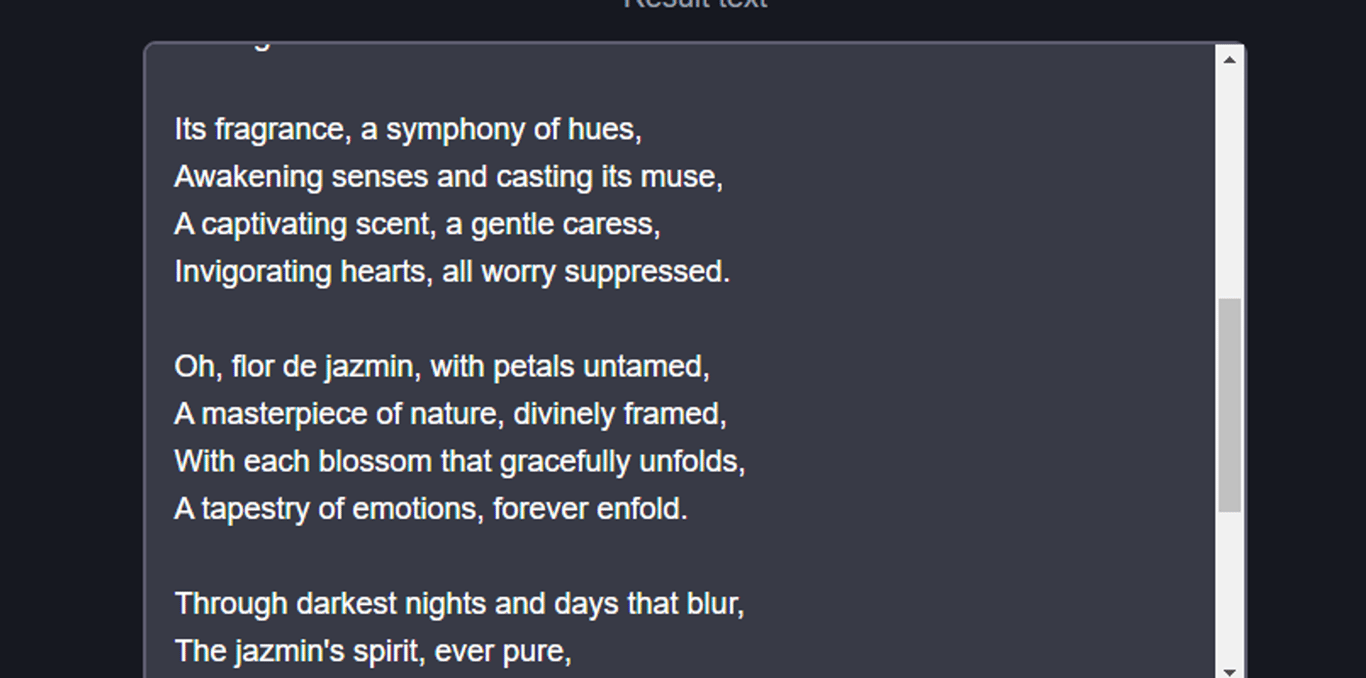Screen dimensions: 1366x678
Task: Click the line "Awakening senses and casting its muse"
Action: pyautogui.click(x=448, y=177)
